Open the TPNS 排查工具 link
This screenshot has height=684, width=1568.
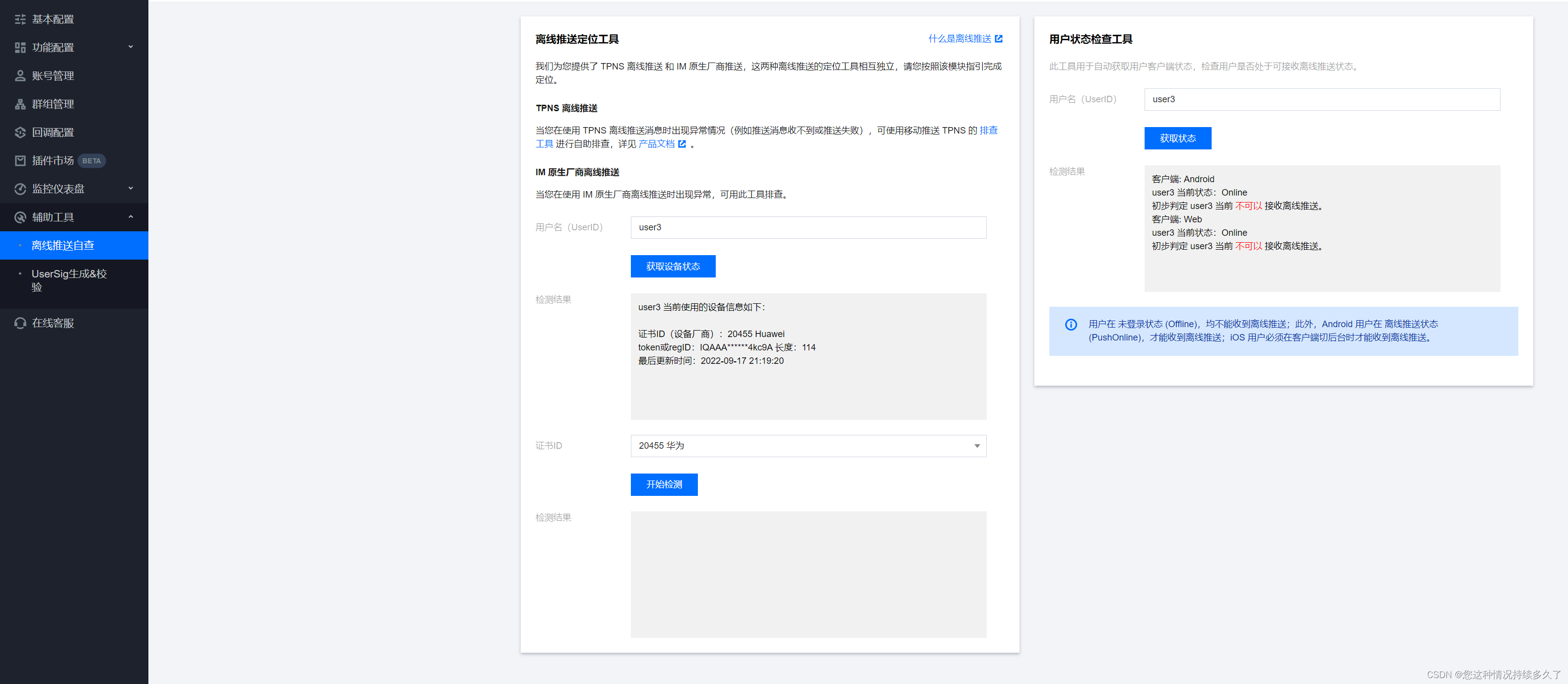(988, 130)
